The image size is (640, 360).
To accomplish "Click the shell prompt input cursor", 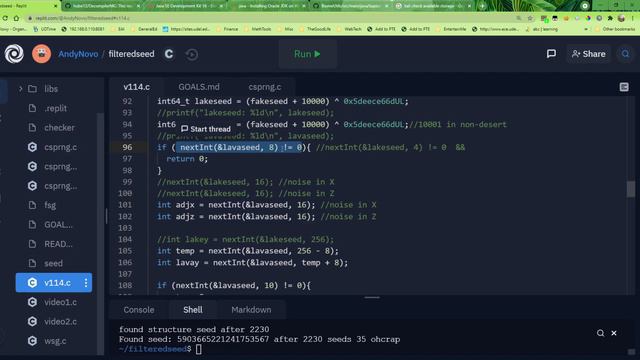I will click(x=199, y=349).
